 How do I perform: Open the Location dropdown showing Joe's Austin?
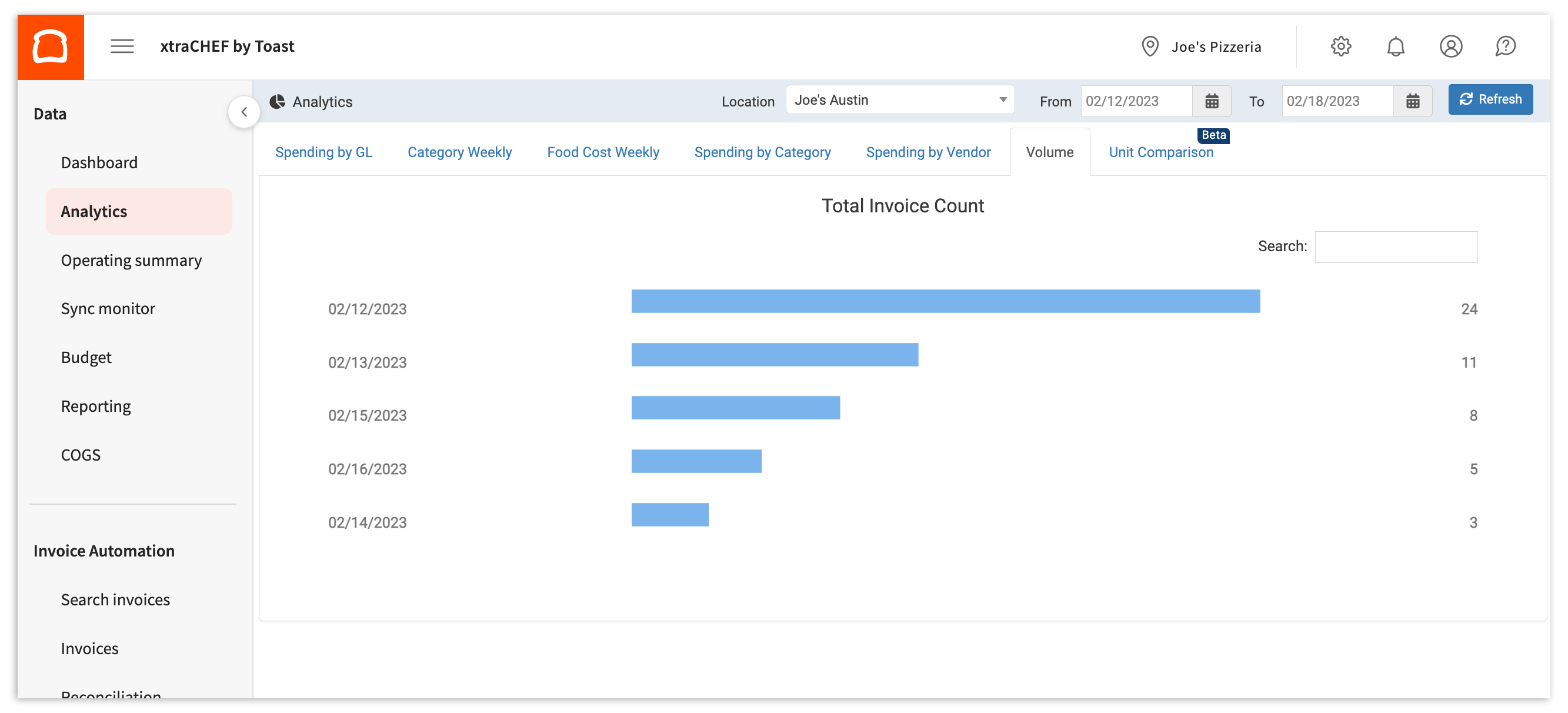[x=901, y=100]
